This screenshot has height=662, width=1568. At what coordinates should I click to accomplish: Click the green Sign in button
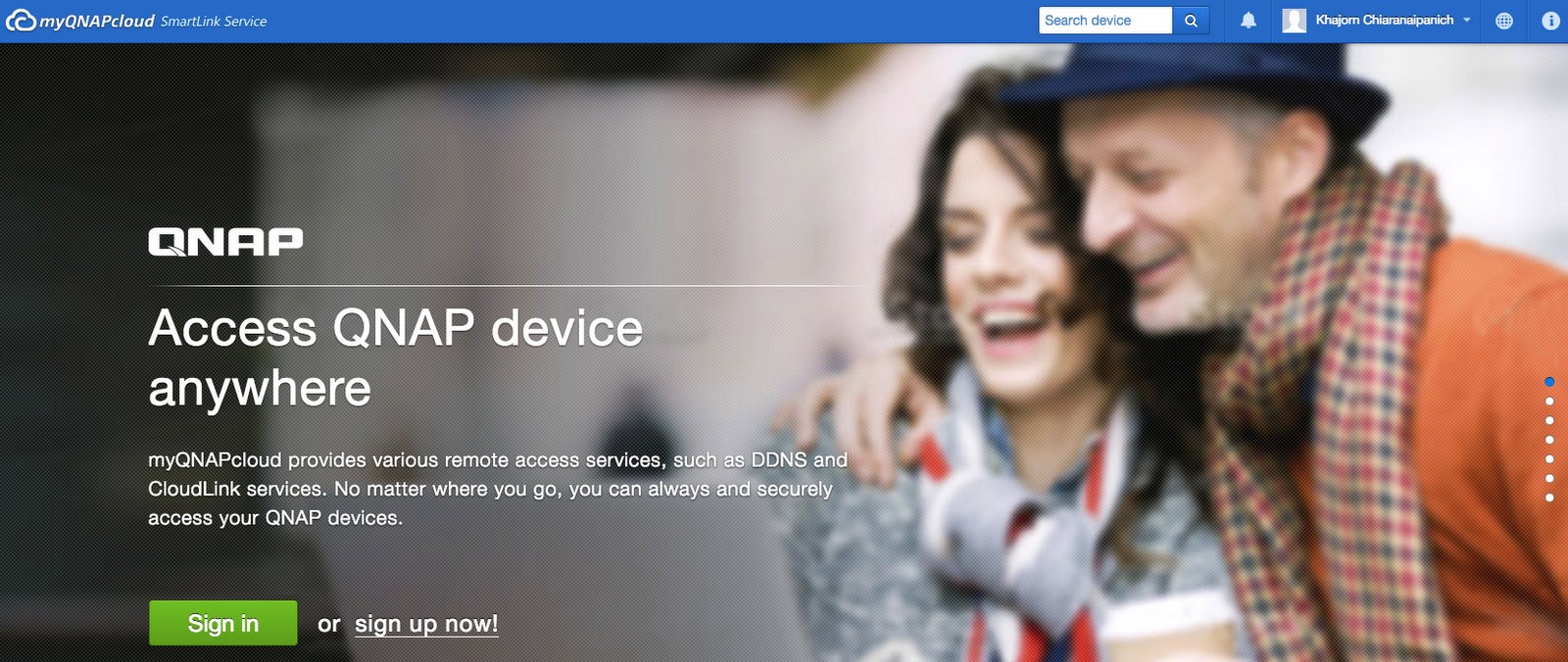(x=223, y=623)
